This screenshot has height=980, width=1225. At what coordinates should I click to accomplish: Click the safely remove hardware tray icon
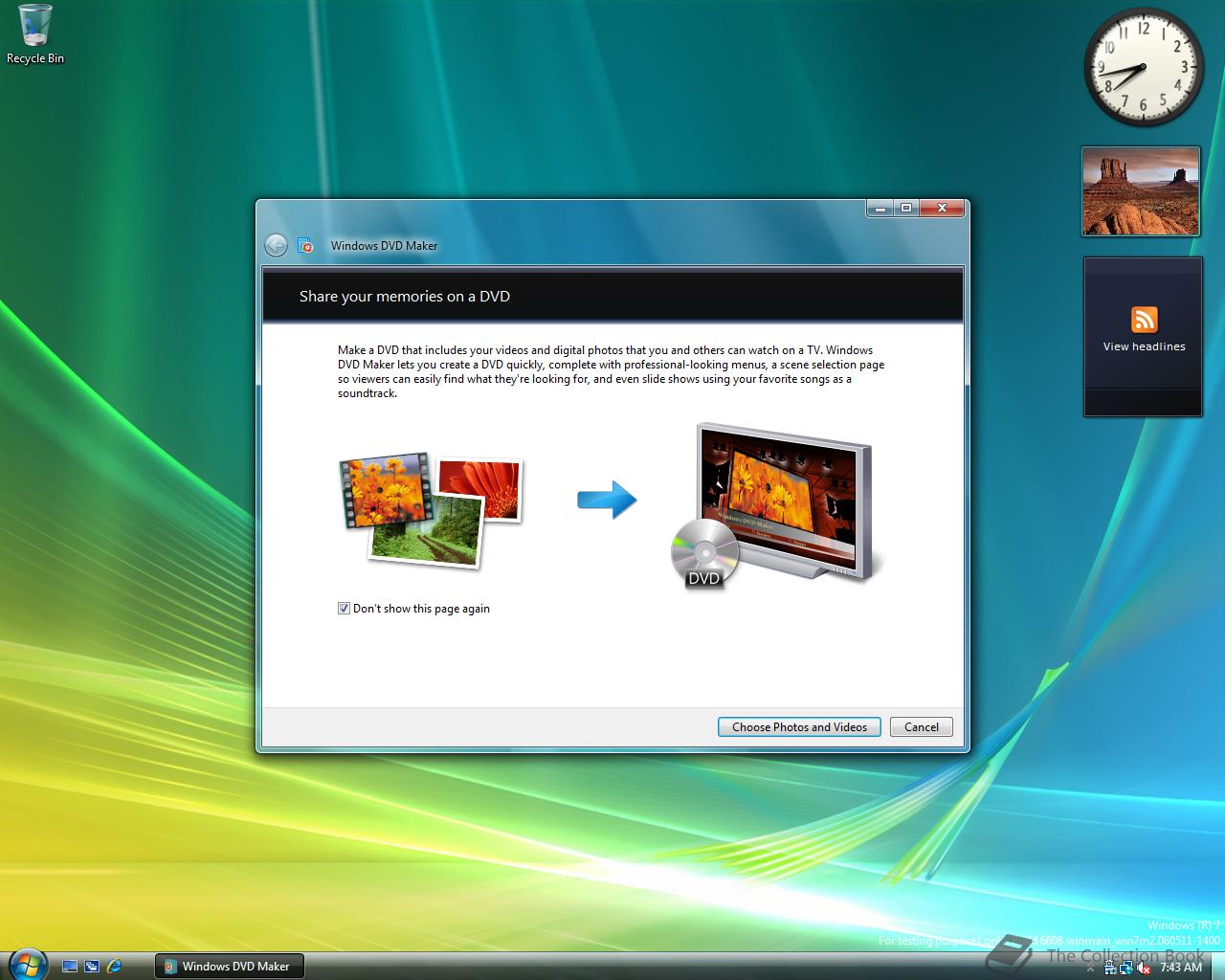pyautogui.click(x=1110, y=968)
